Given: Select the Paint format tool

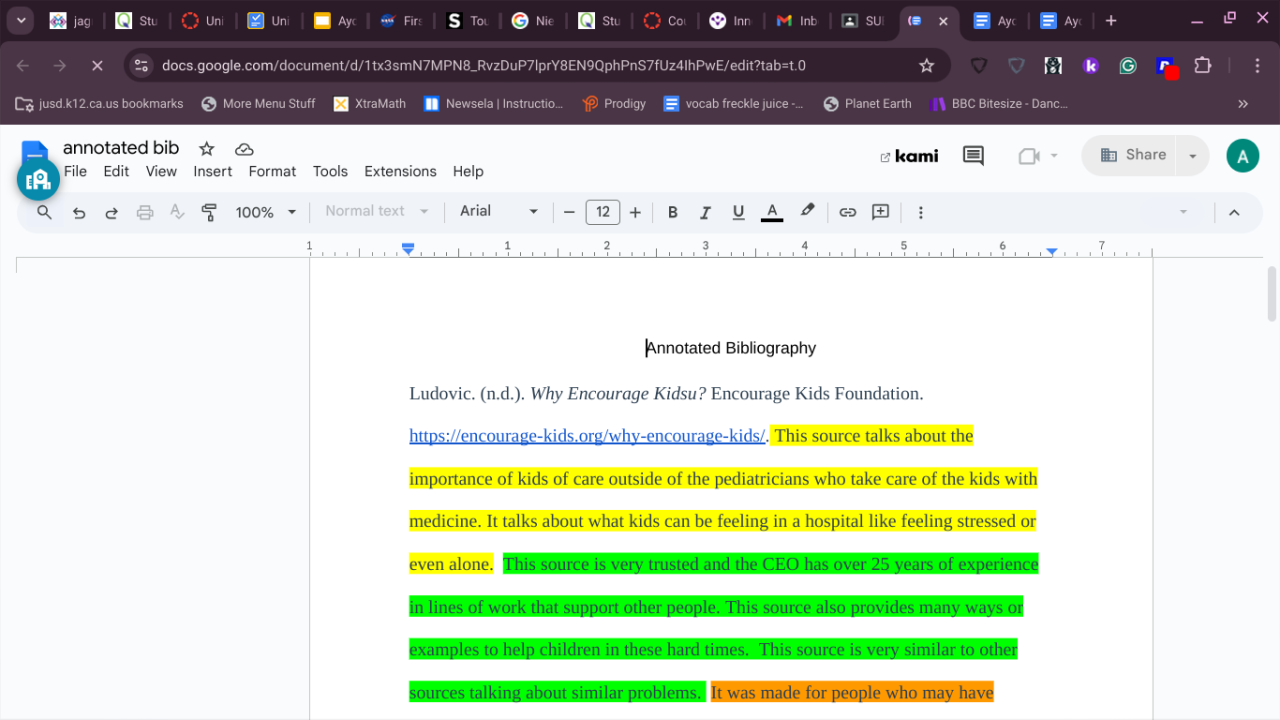Looking at the screenshot, I should [x=209, y=212].
